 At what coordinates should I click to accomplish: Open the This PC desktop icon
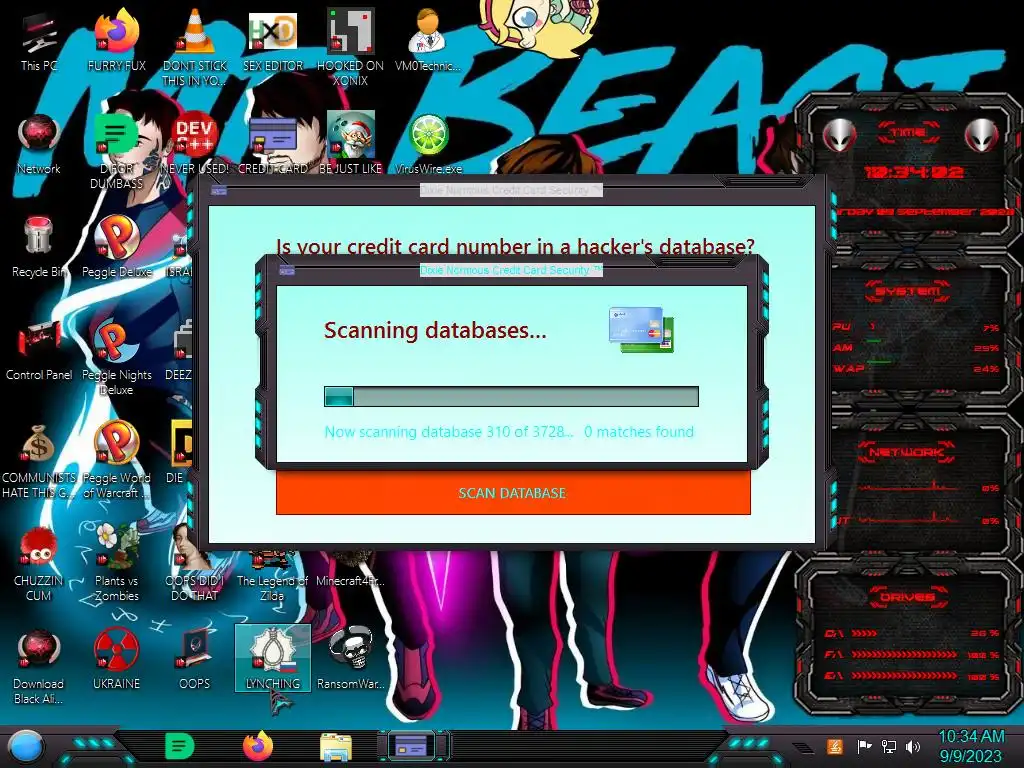point(39,41)
